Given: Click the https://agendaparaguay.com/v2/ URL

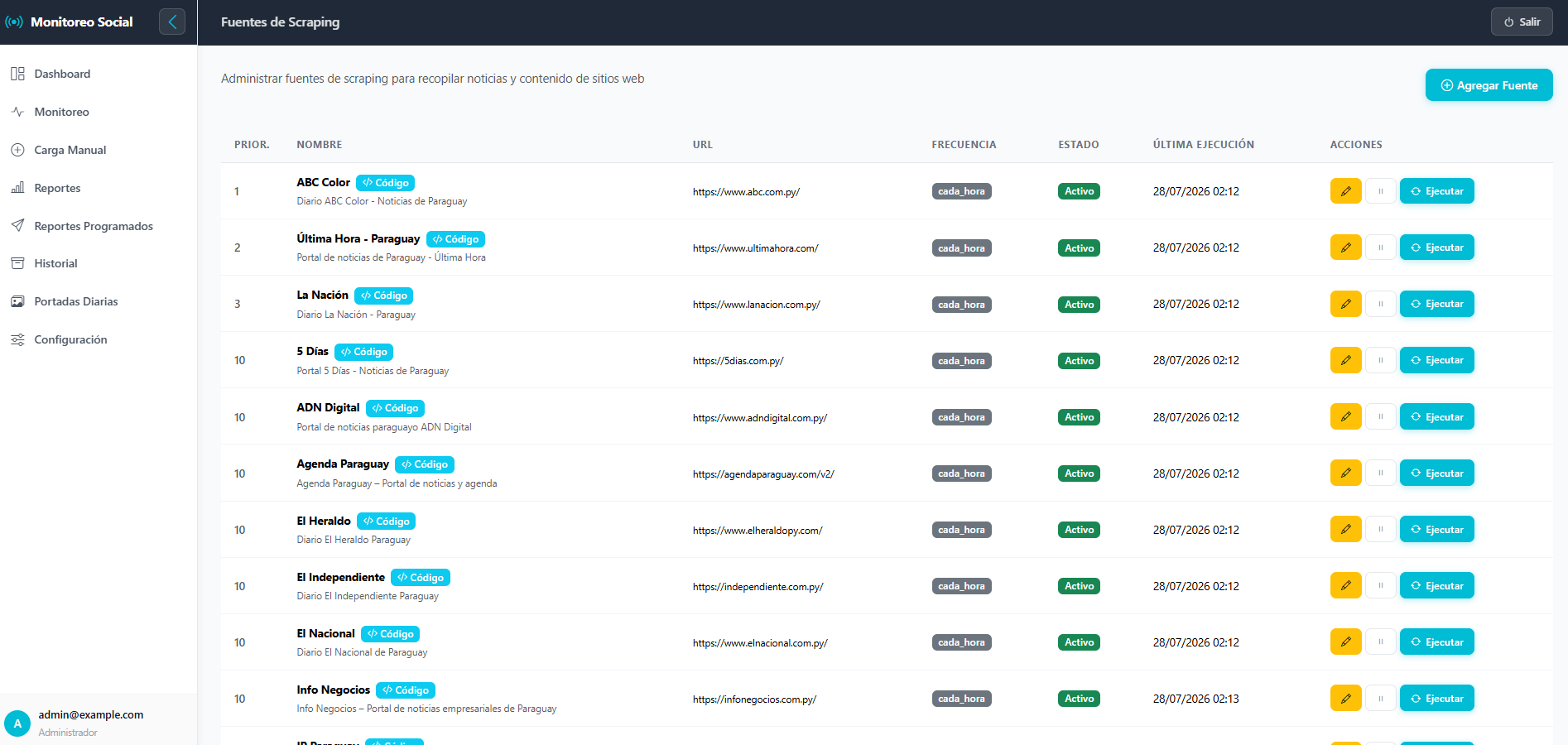Looking at the screenshot, I should point(763,474).
